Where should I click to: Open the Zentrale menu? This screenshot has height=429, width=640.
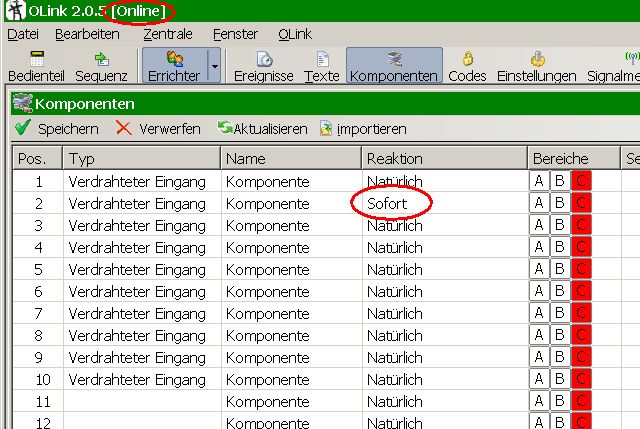[167, 34]
